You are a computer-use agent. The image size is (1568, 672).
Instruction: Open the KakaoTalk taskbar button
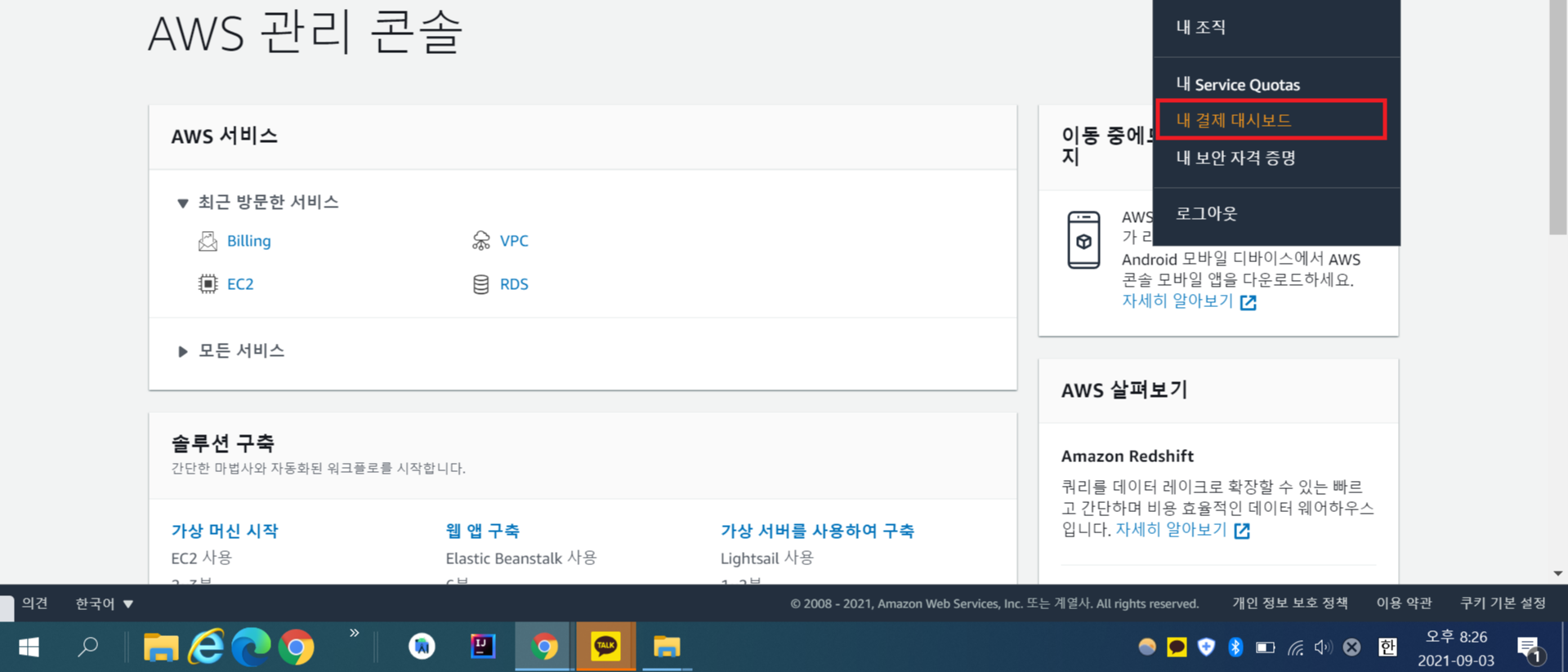605,647
